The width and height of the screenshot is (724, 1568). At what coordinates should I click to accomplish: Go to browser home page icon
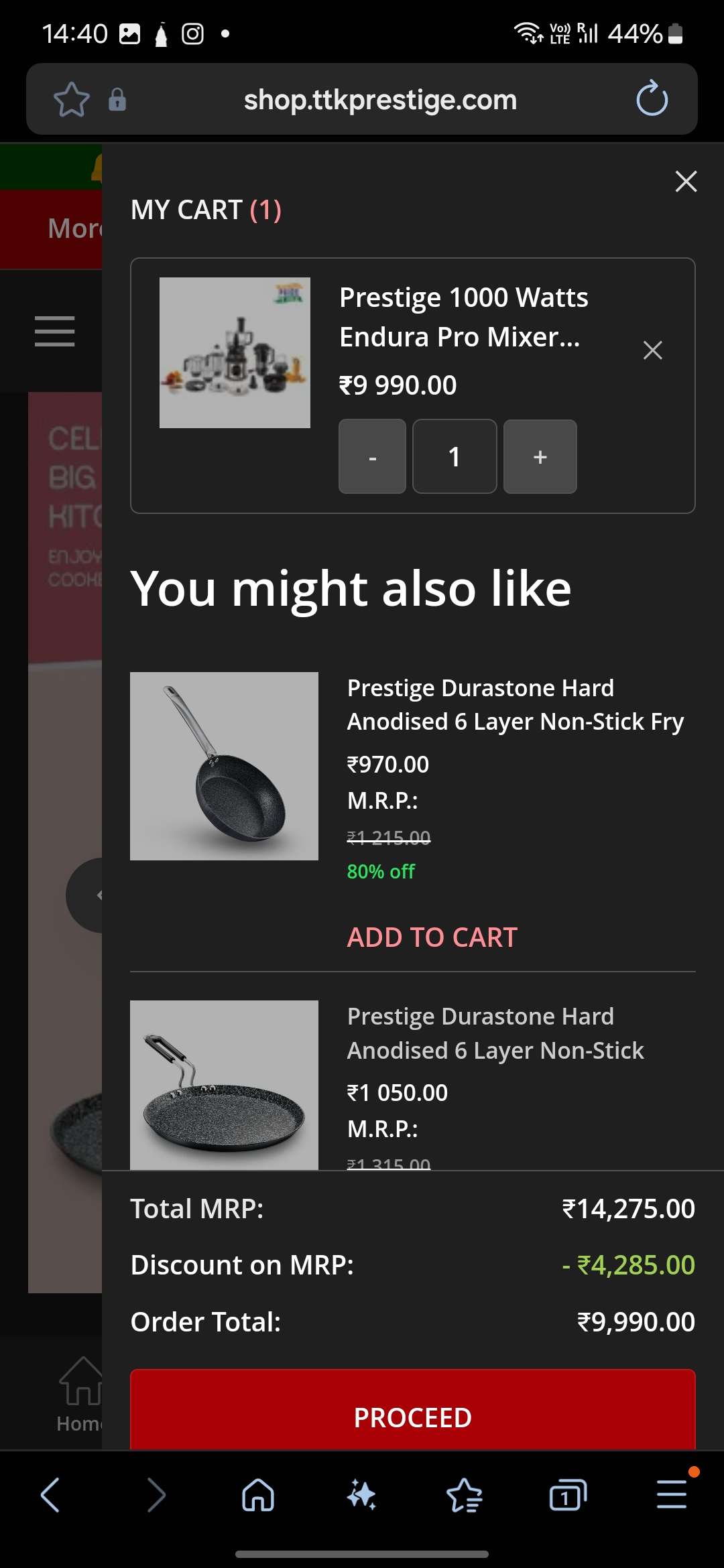(258, 1495)
